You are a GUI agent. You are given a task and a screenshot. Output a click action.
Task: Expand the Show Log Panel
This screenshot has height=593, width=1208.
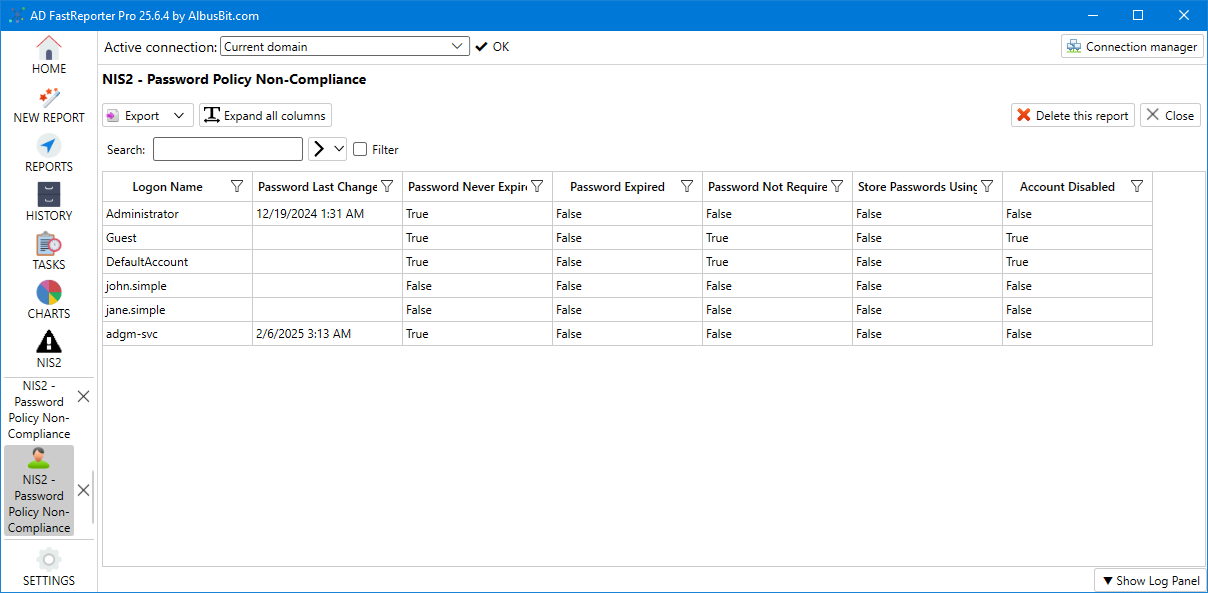1148,580
